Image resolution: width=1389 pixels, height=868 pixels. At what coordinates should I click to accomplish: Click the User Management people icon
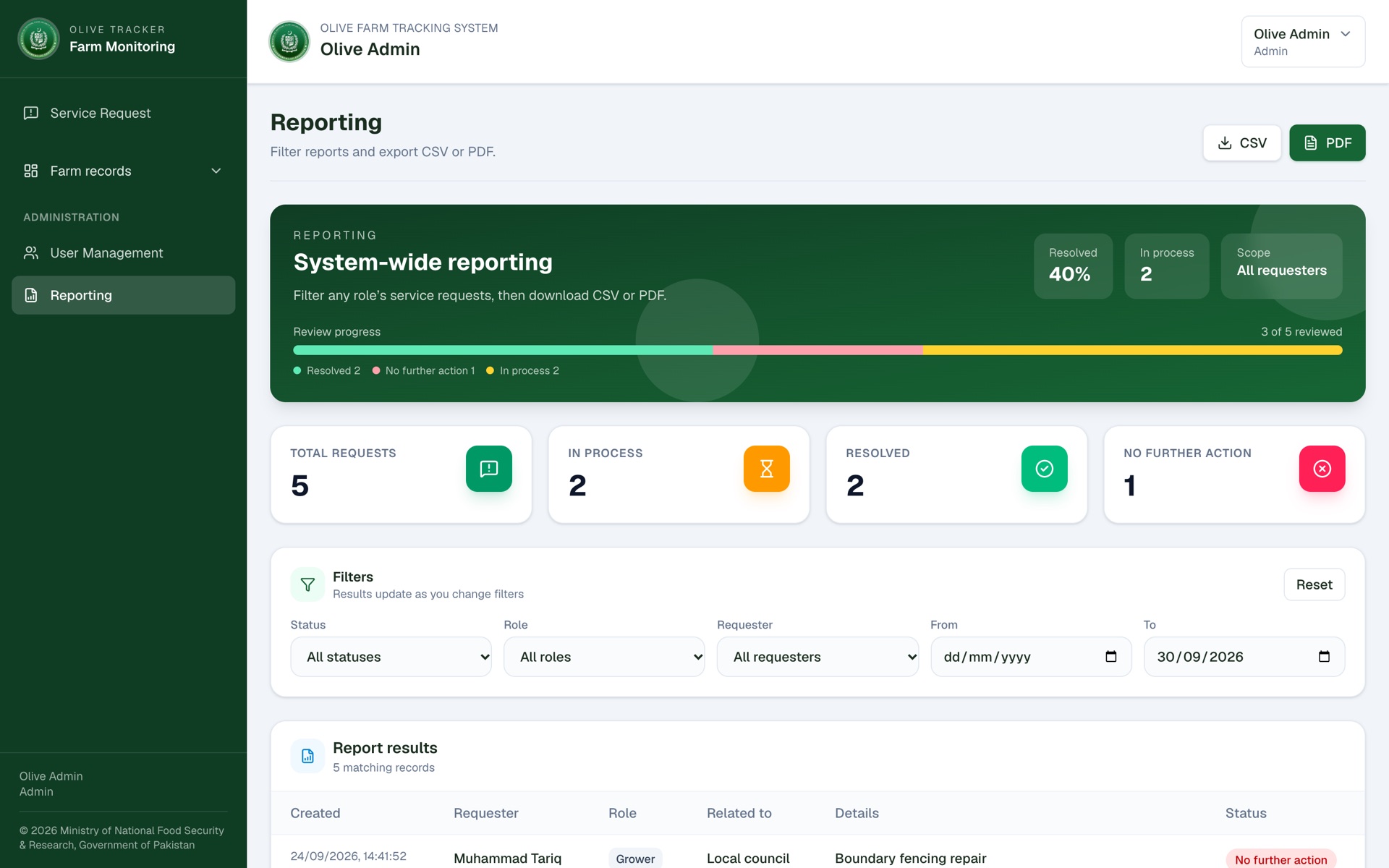(x=31, y=252)
